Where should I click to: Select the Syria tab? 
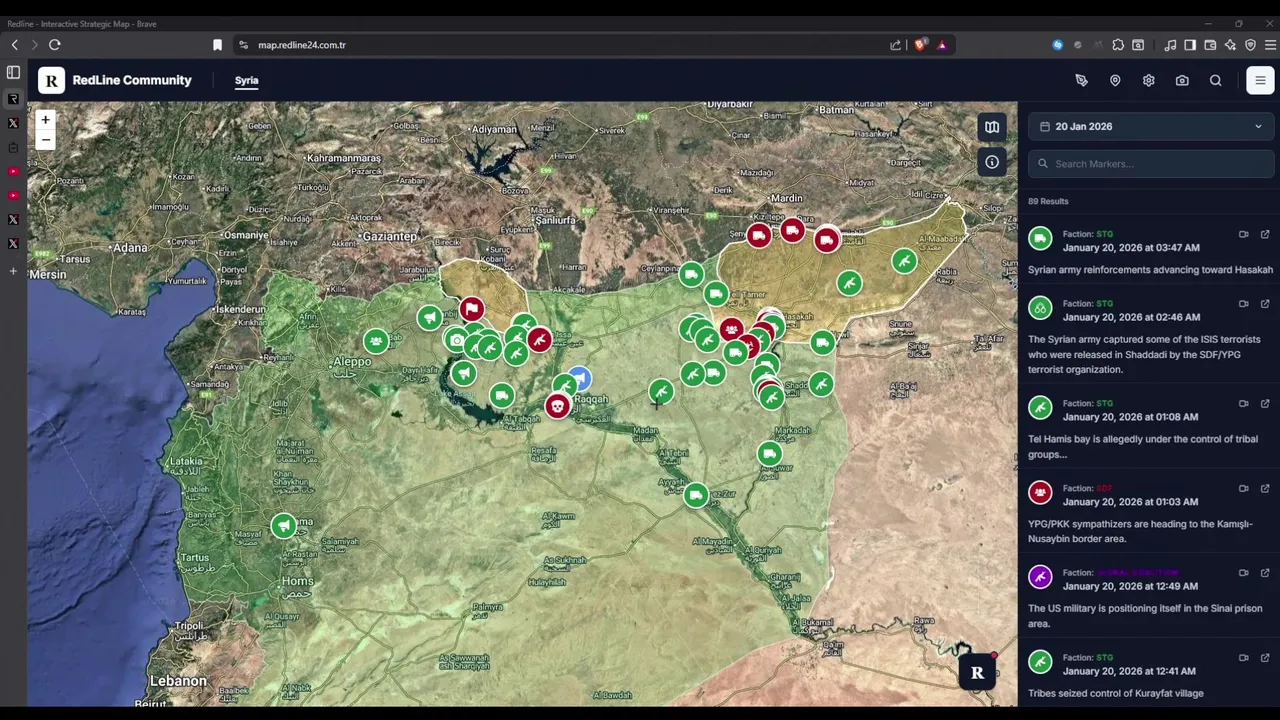click(x=246, y=80)
